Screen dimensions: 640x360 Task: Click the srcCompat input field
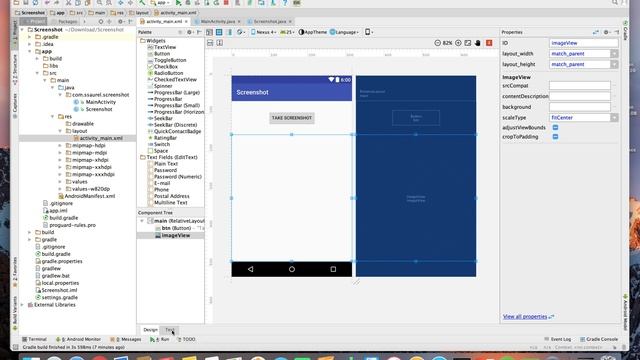click(580, 86)
